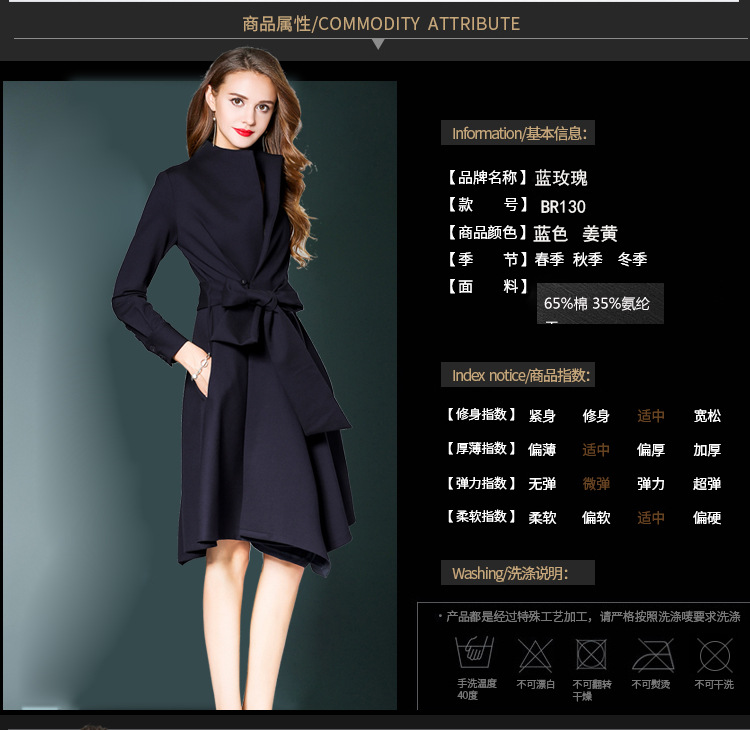750x730 pixels.
Task: Select 适中 in the 修身指数 row
Action: tap(651, 416)
